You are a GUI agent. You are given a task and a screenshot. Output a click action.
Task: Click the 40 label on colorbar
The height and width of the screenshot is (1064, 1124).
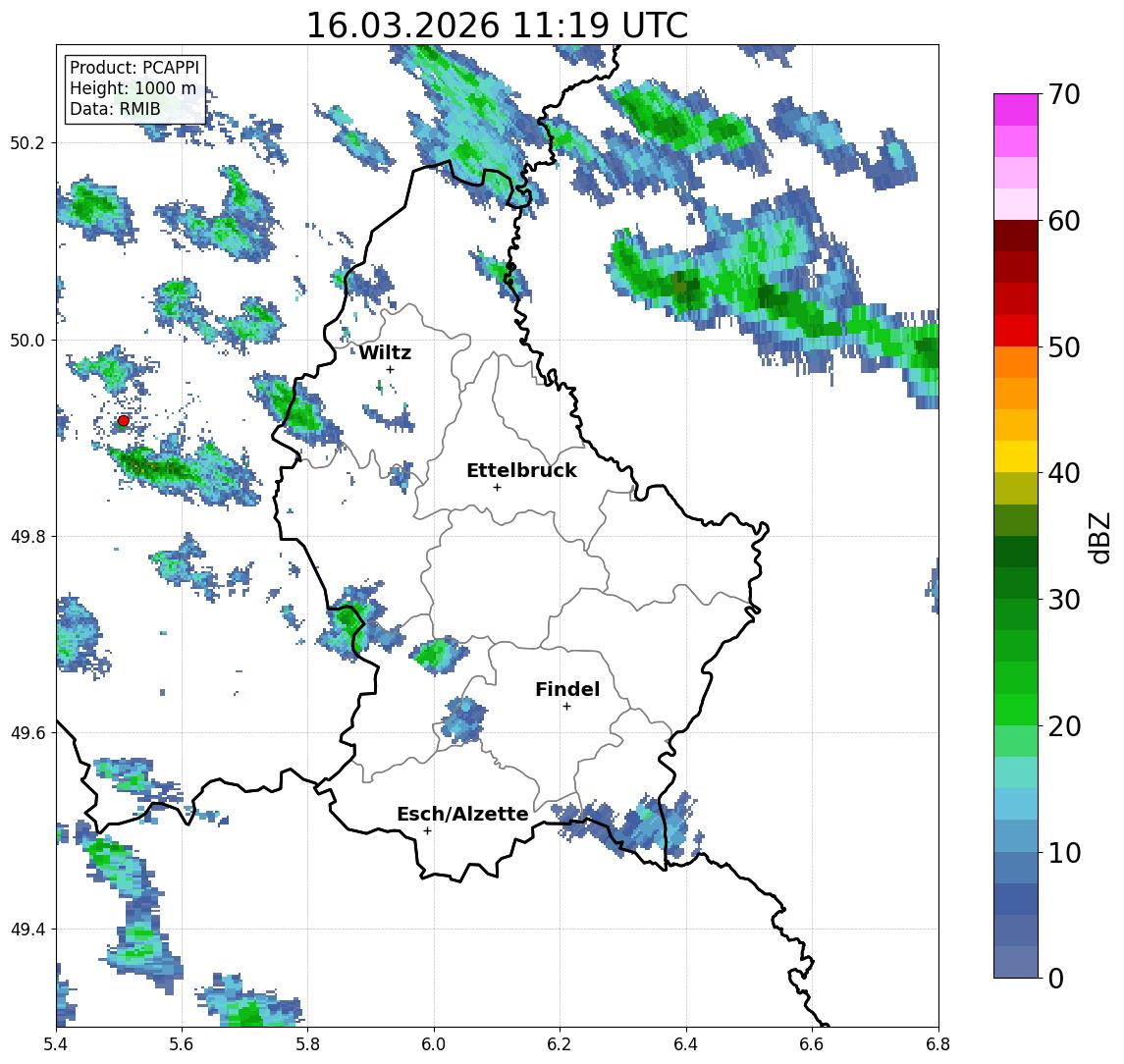[1064, 473]
